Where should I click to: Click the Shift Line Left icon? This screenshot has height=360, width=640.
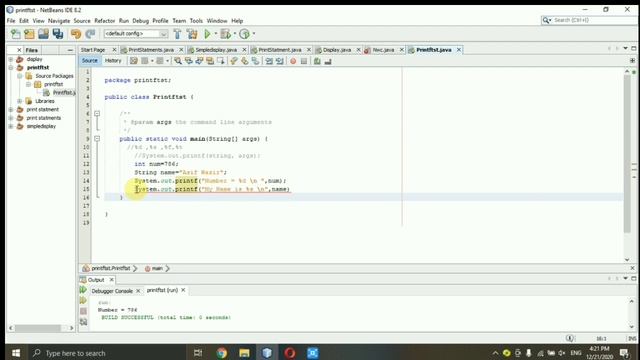click(x=269, y=61)
